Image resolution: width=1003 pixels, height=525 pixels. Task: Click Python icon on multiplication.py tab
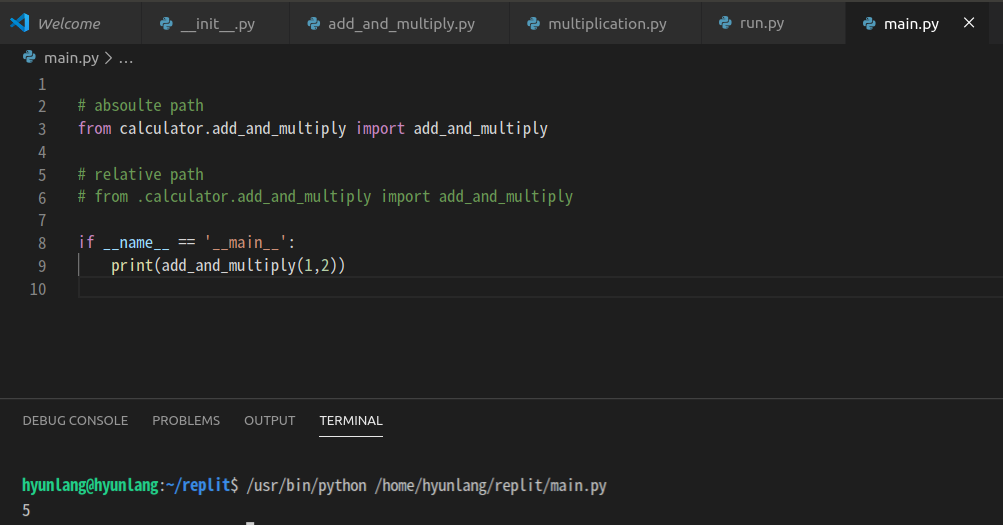pyautogui.click(x=533, y=24)
